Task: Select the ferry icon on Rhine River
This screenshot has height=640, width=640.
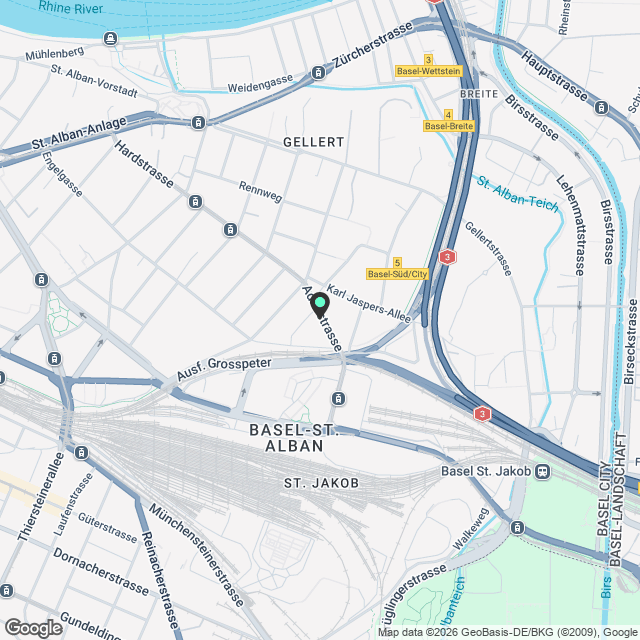Action: [111, 39]
